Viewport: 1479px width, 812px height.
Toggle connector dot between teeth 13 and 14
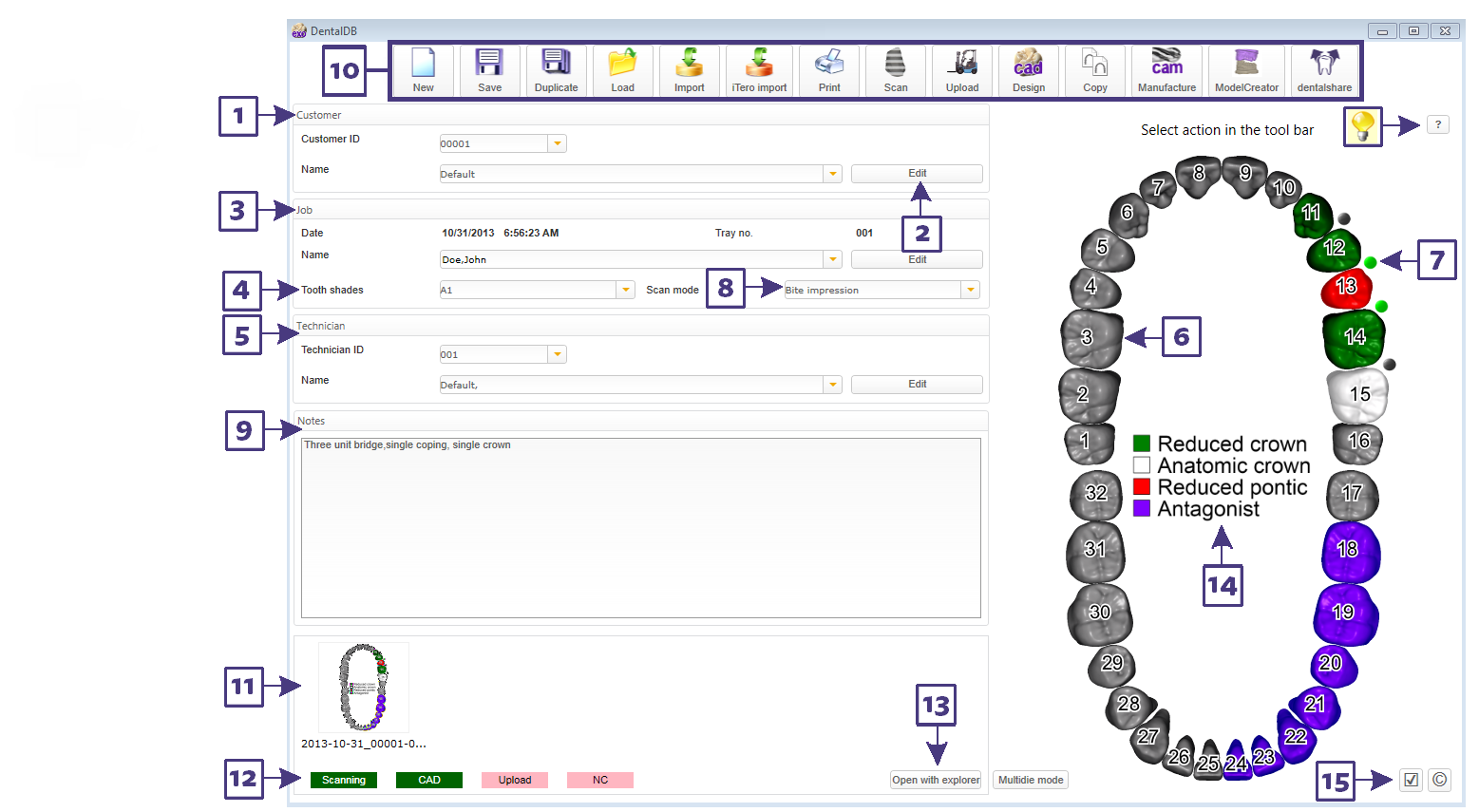(x=1381, y=306)
